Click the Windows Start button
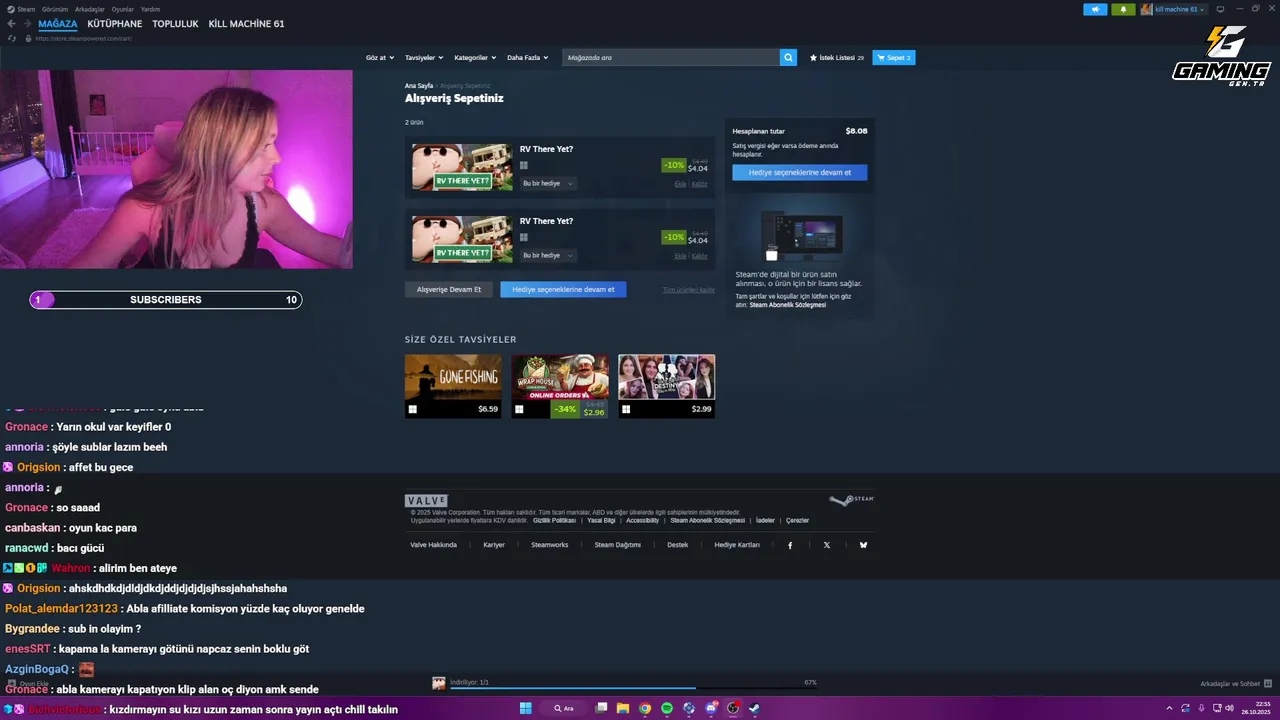 coord(525,708)
